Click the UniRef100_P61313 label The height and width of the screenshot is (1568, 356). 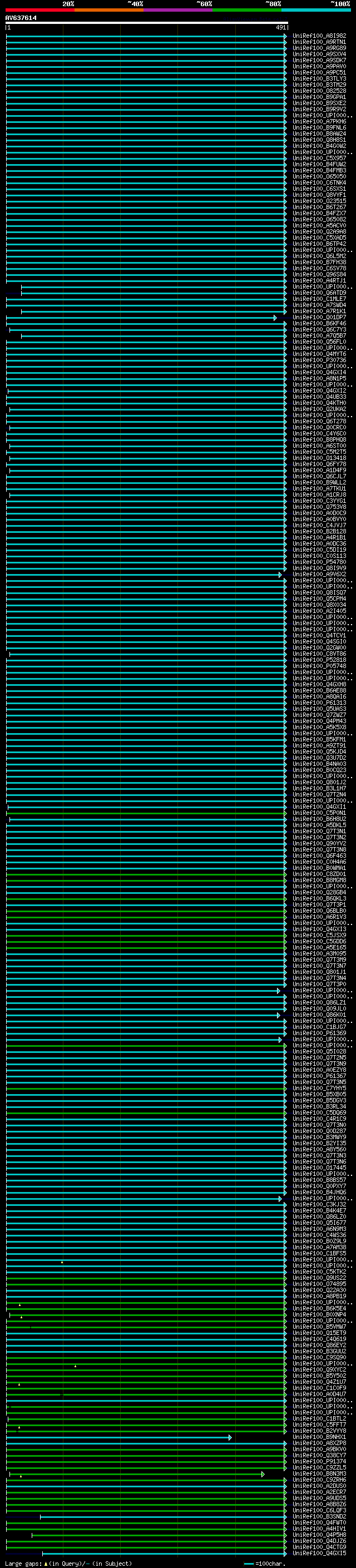(x=319, y=703)
